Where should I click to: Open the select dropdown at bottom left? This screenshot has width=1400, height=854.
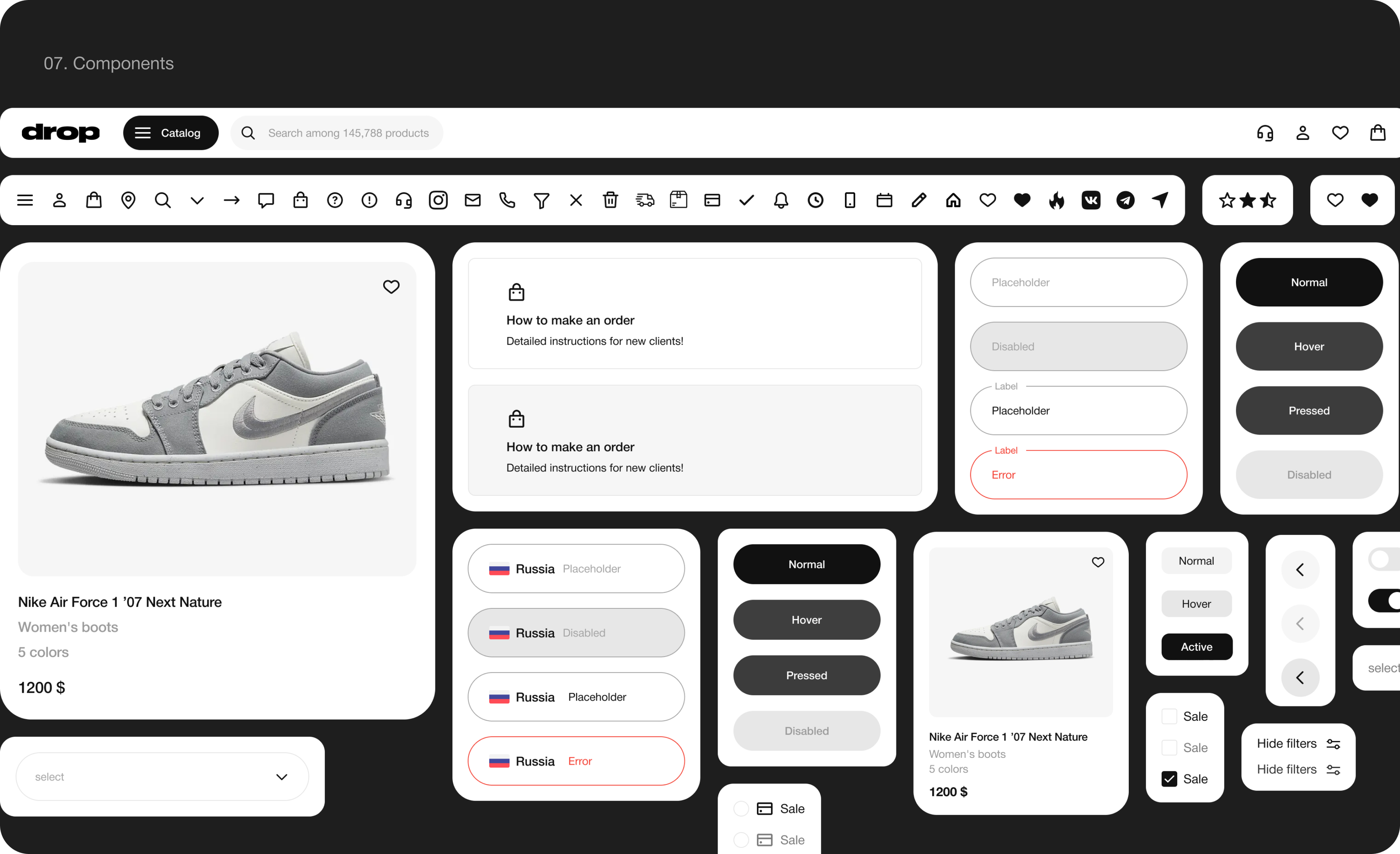[x=162, y=777]
